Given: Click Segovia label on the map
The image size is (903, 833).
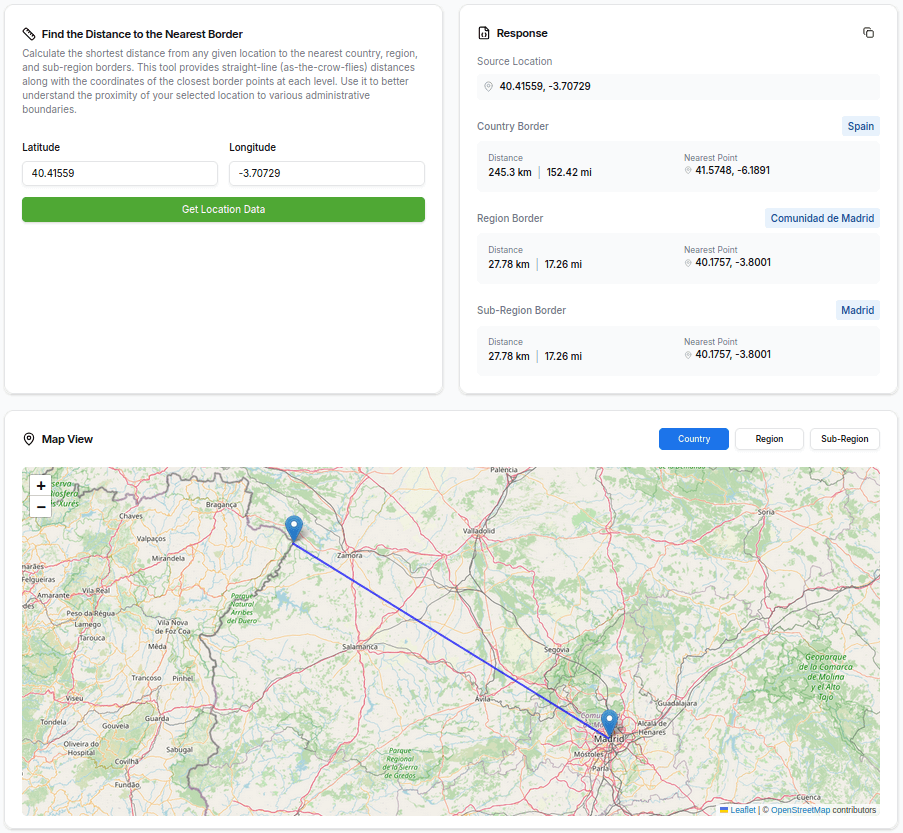Looking at the screenshot, I should 557,650.
